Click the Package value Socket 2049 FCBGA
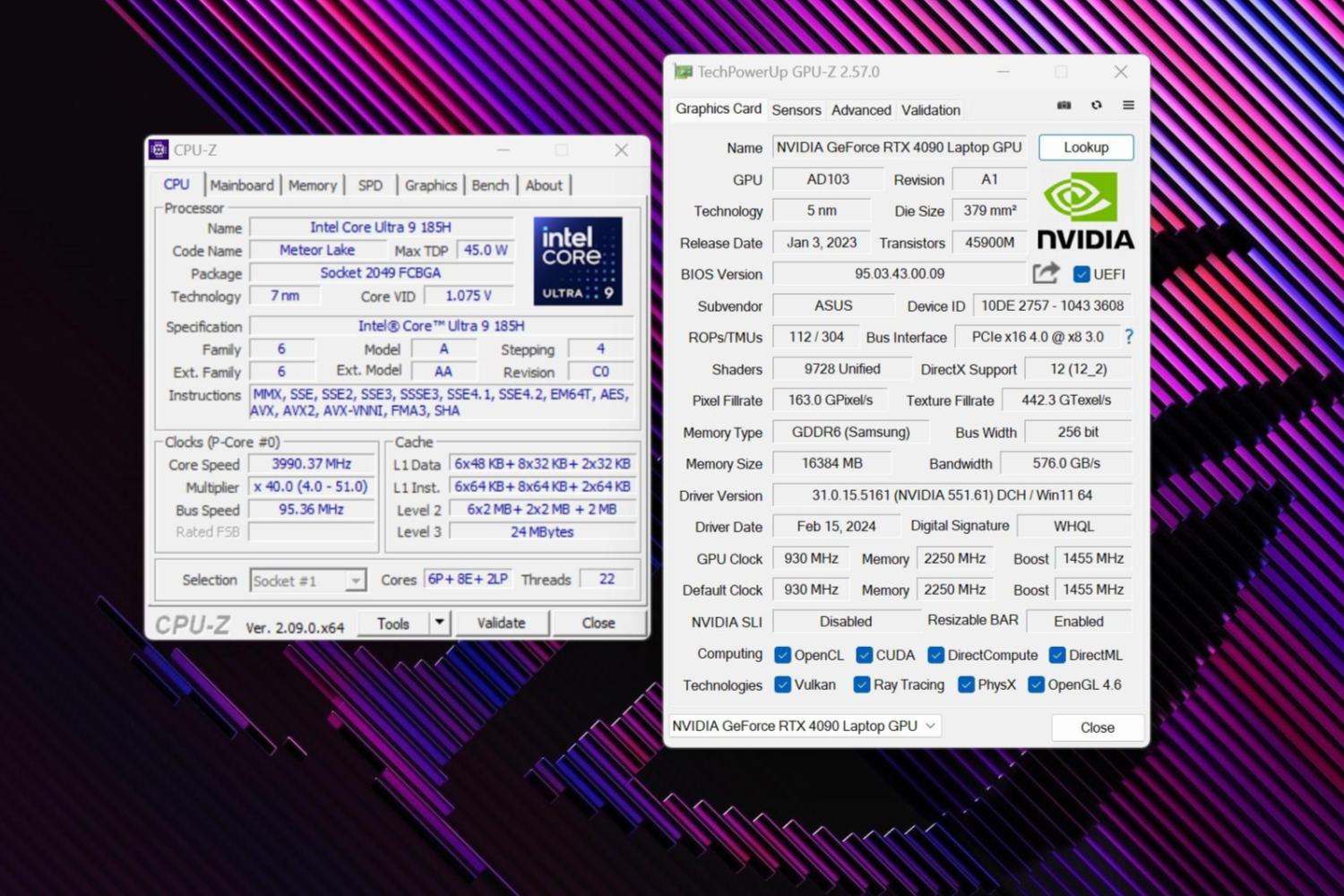 point(381,272)
